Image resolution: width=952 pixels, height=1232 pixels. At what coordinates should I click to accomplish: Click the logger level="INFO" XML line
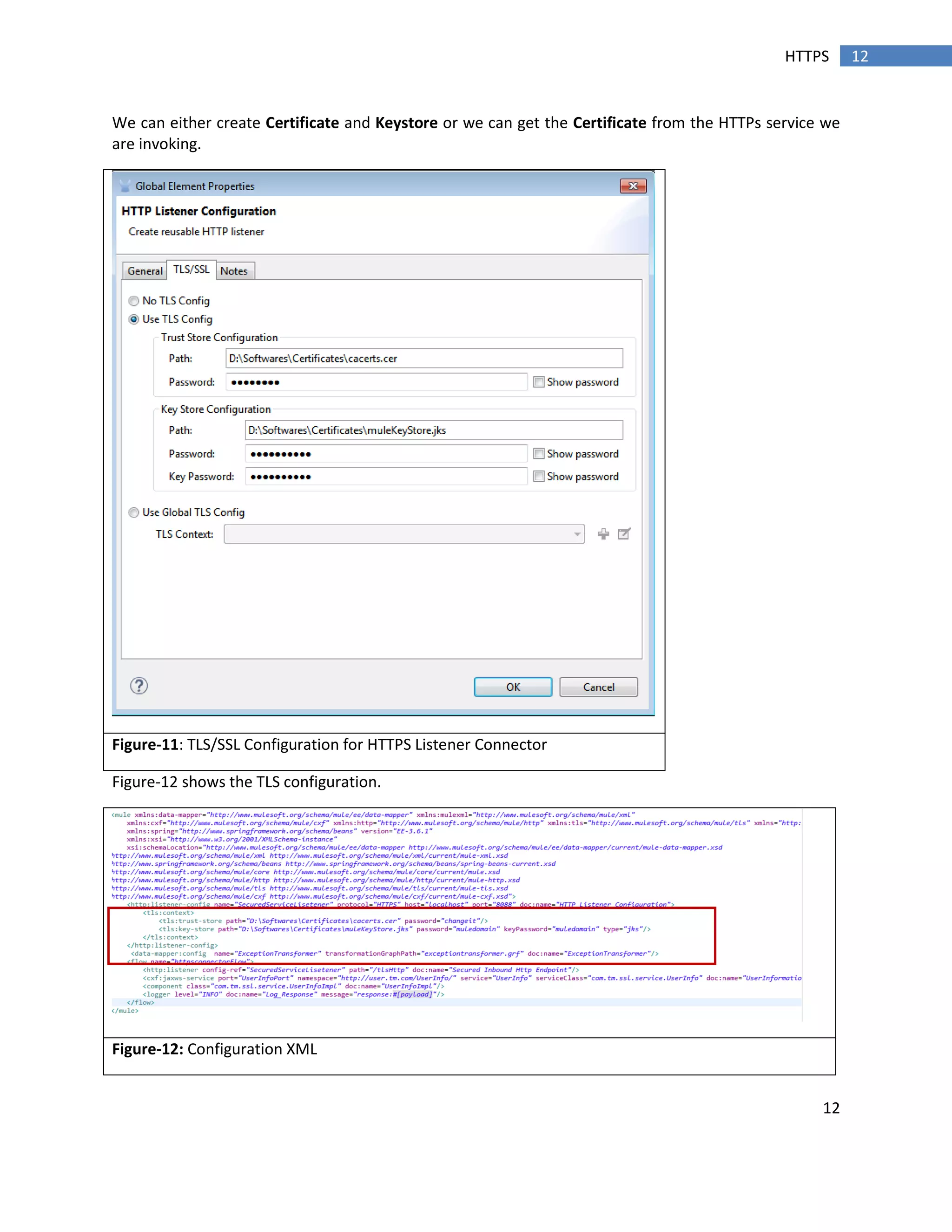coord(293,994)
